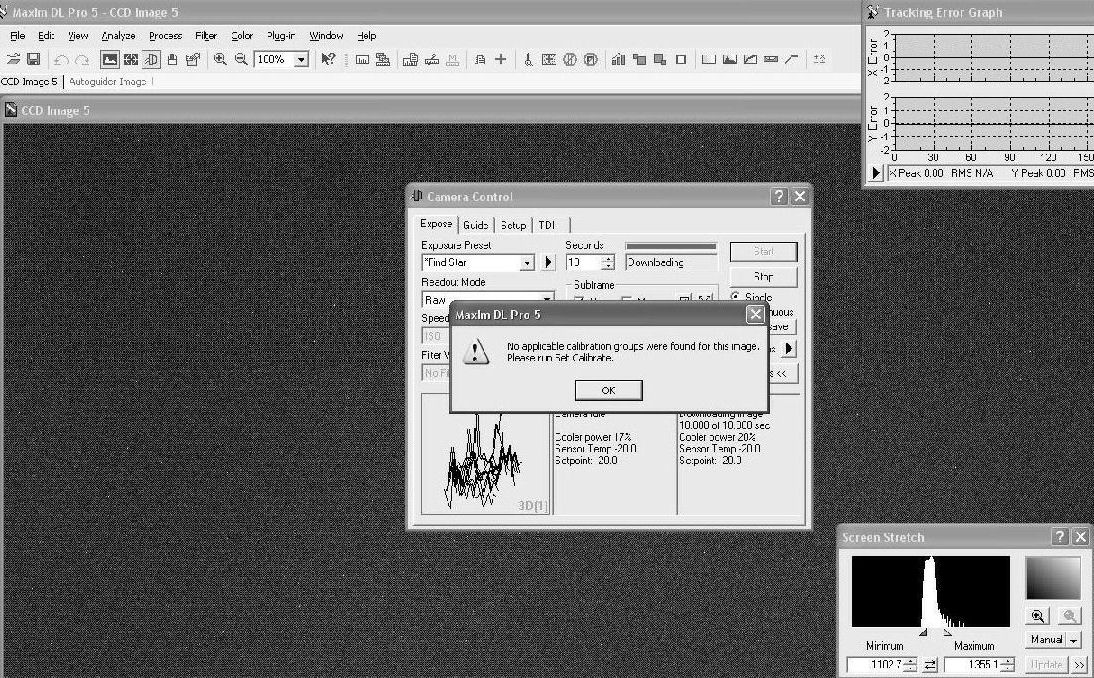Click the 3D view toolbar icon
This screenshot has width=1094, height=678.
tap(151, 59)
